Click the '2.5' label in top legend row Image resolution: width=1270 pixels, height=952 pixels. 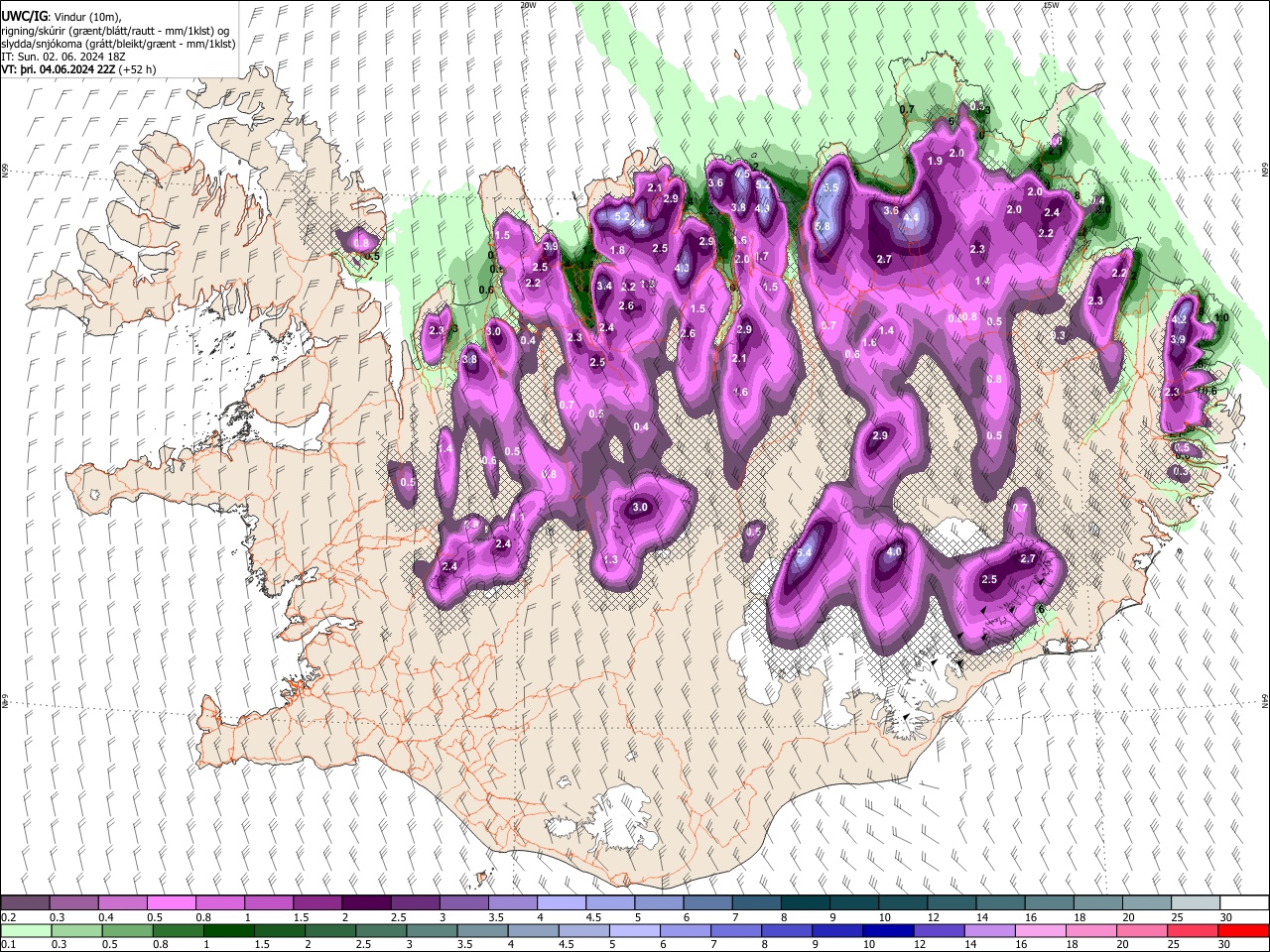400,917
